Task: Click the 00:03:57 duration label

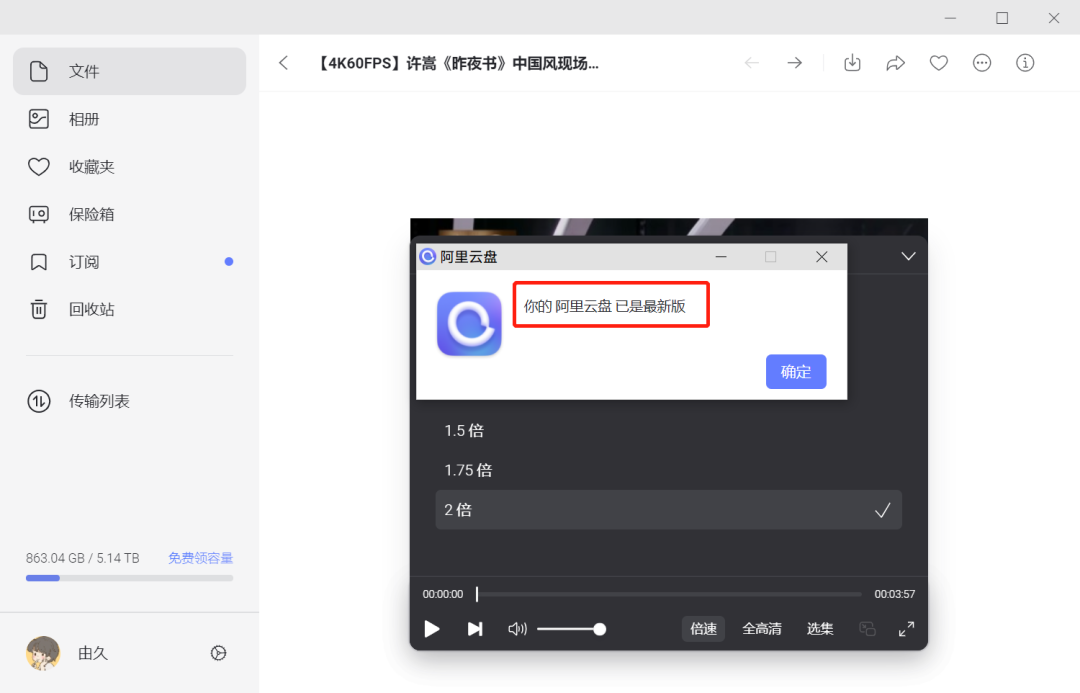Action: click(895, 594)
